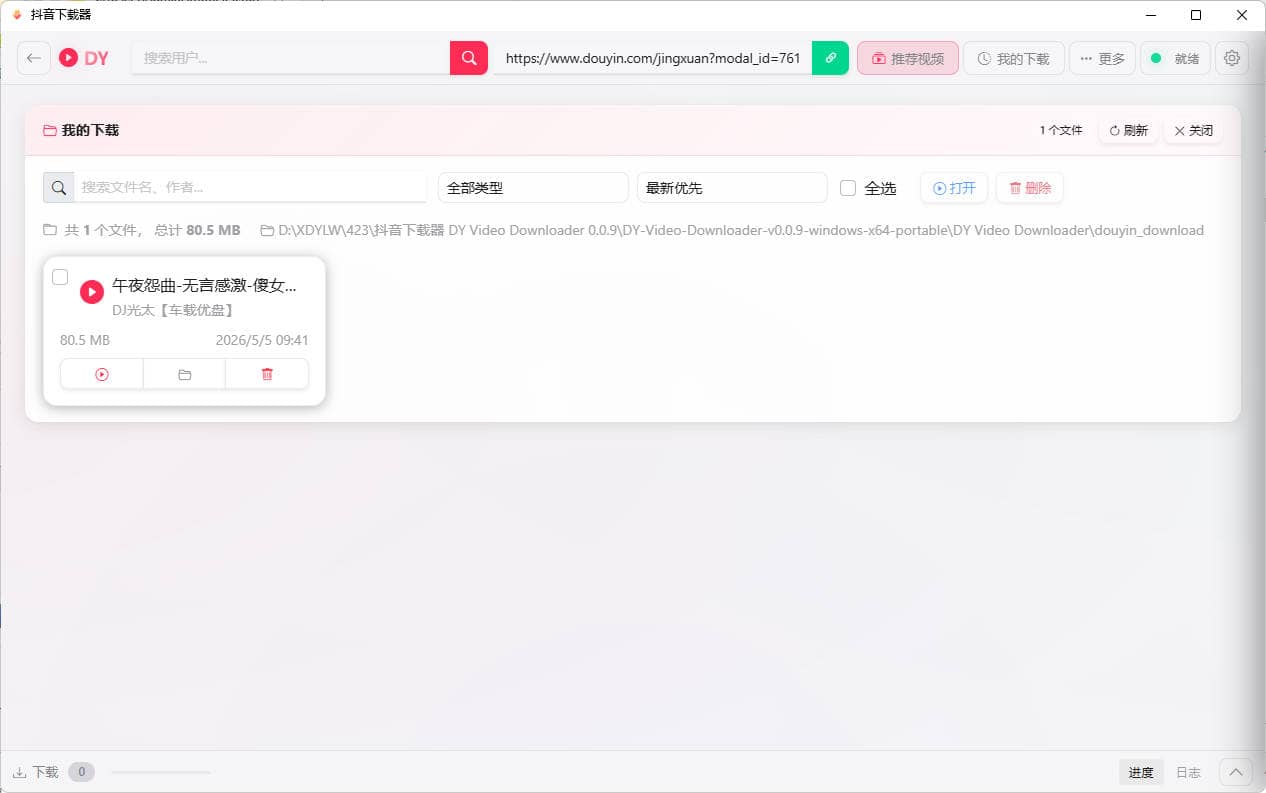Screen dimensions: 1266x793
Task: Click the red 删除 button
Action: pos(1030,187)
